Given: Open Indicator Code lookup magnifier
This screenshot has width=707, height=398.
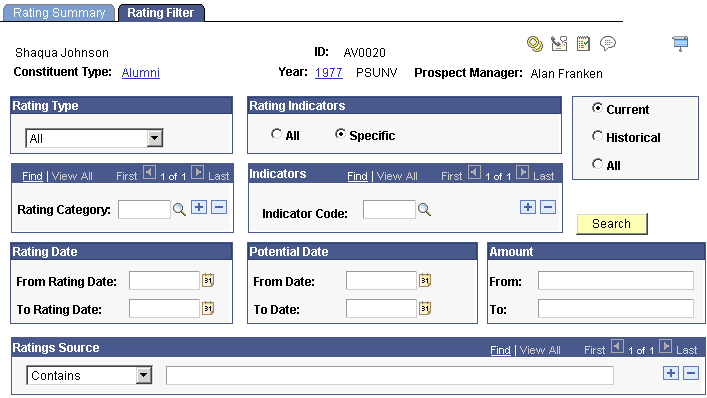Looking at the screenshot, I should click(x=424, y=209).
